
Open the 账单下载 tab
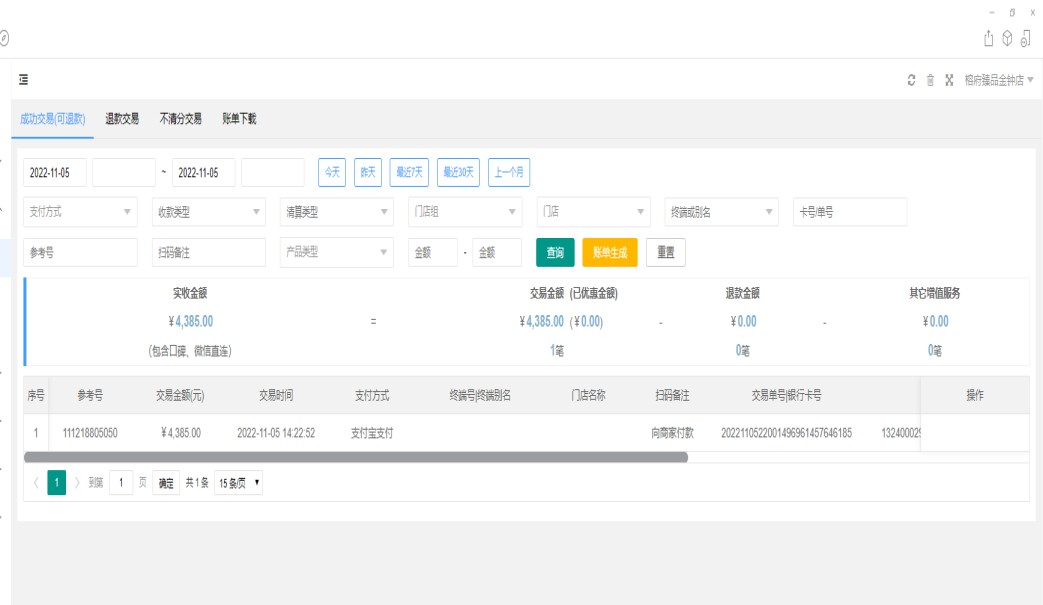(239, 118)
